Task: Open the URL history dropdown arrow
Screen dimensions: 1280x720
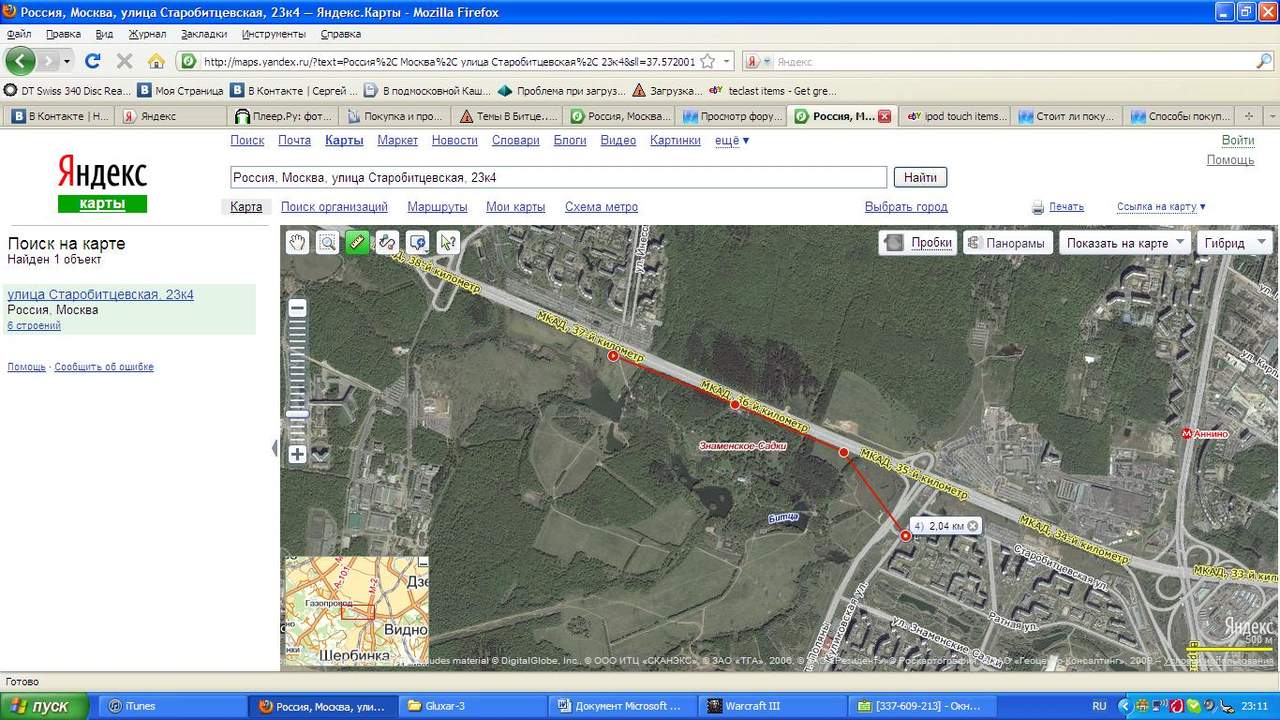Action: click(727, 61)
